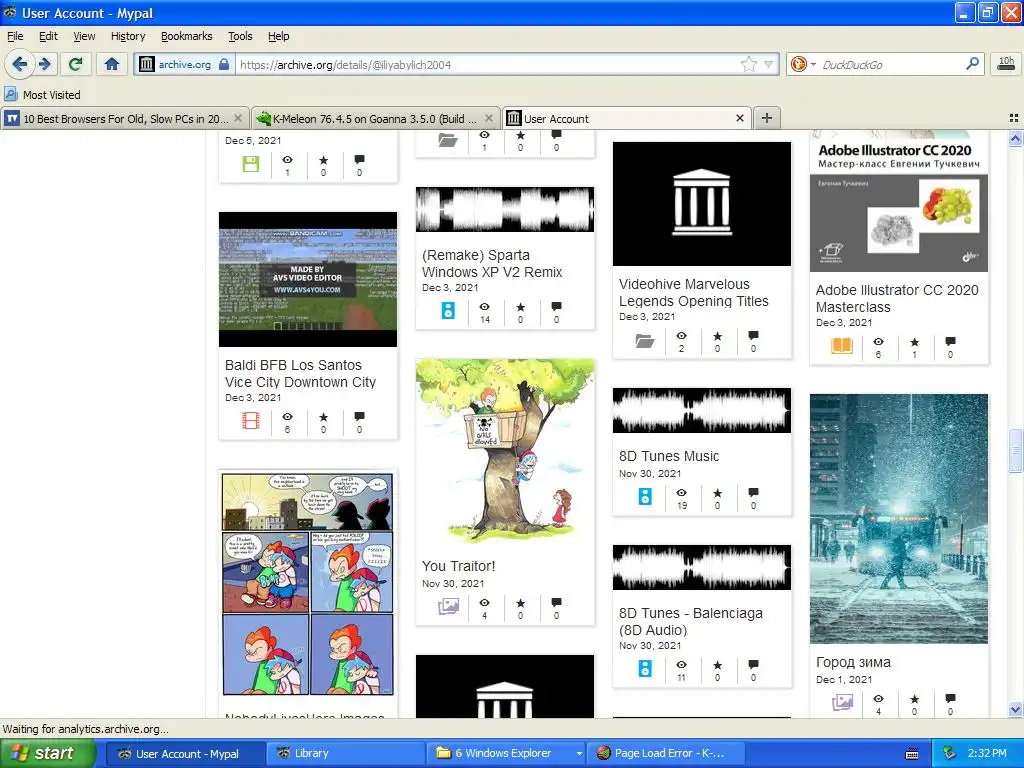1024x768 pixels.
Task: Open the History menu
Action: pos(128,37)
